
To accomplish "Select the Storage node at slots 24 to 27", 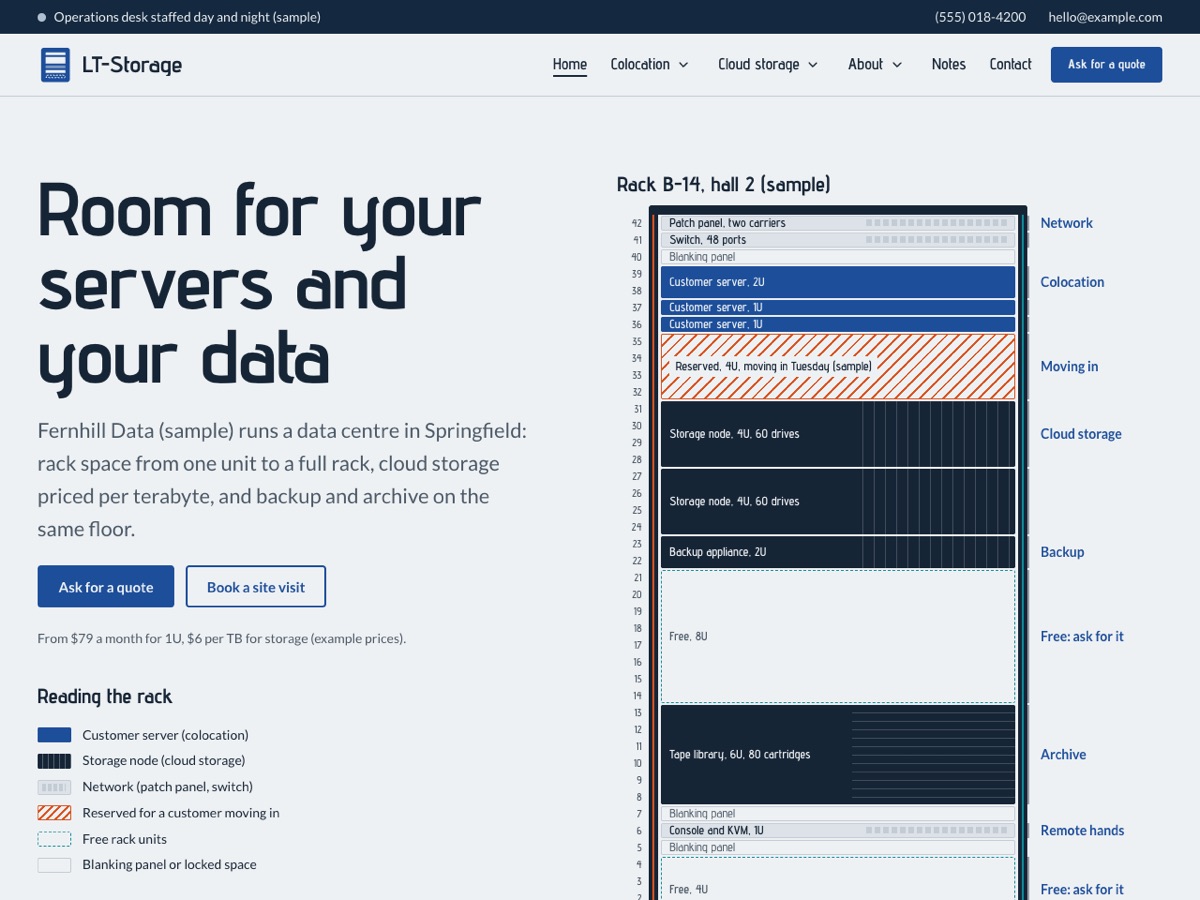I will pyautogui.click(x=838, y=501).
